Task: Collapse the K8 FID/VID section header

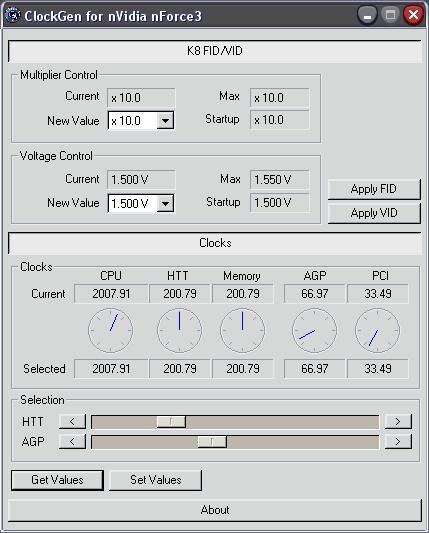Action: pyautogui.click(x=214, y=51)
